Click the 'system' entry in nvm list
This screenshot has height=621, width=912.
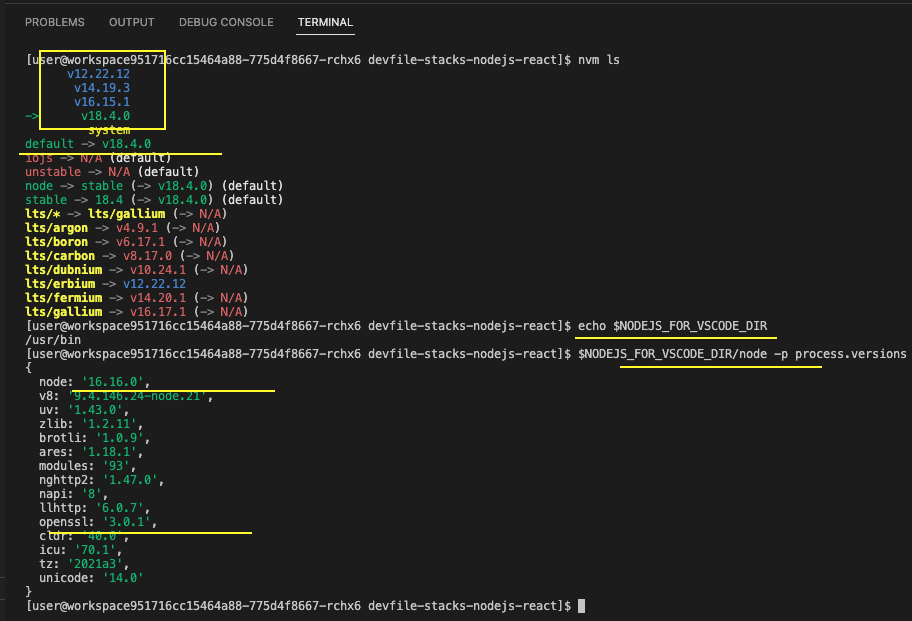tap(108, 130)
